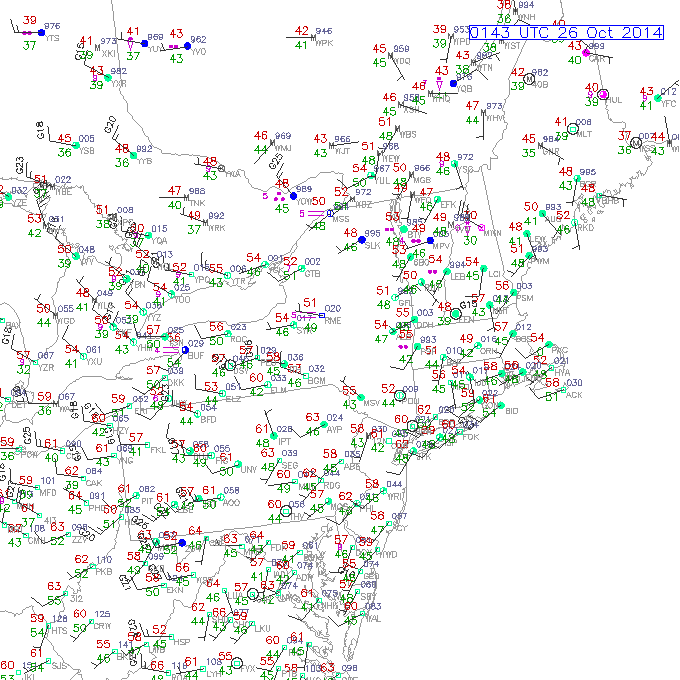Click the AOO station identifier
The image size is (680, 680).
pyautogui.click(x=231, y=503)
